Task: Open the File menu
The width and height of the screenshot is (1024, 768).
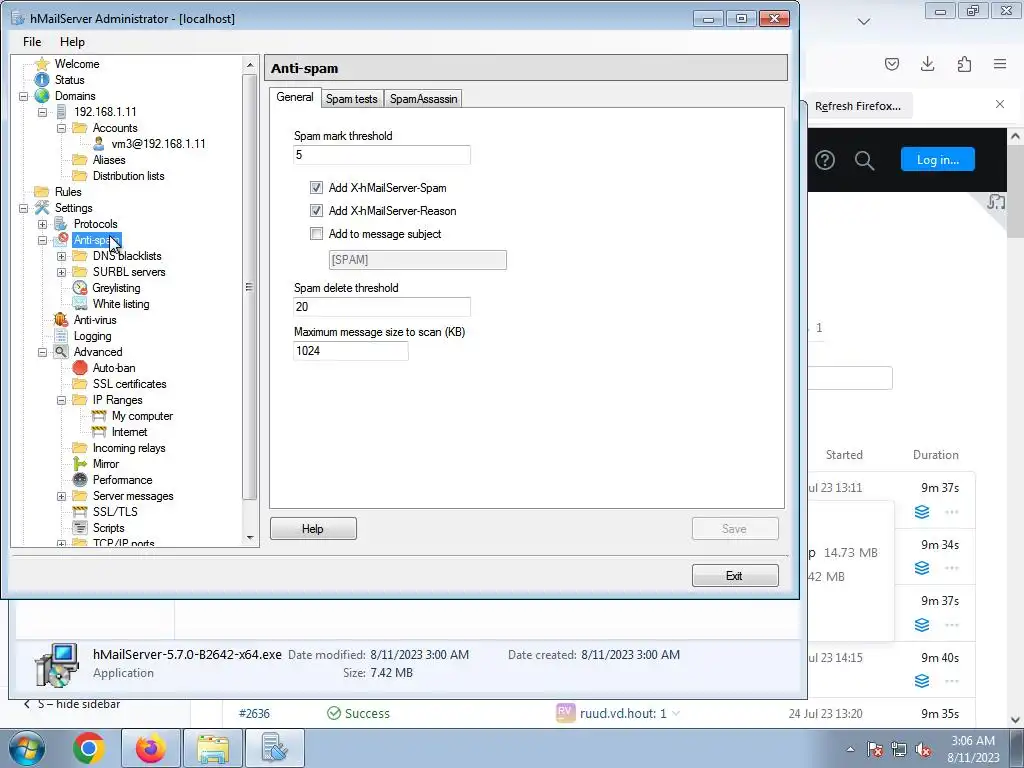Action: tap(32, 42)
